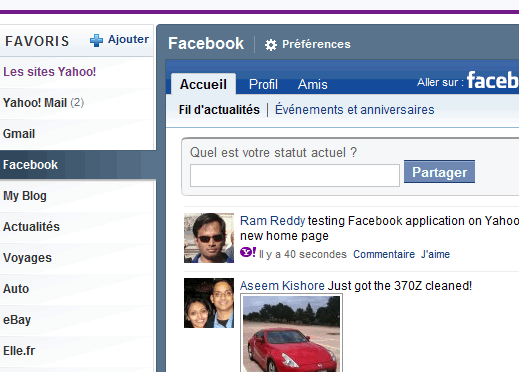Click the Facebook logo beside Aller sur
This screenshot has width=519, height=372.
(x=493, y=80)
